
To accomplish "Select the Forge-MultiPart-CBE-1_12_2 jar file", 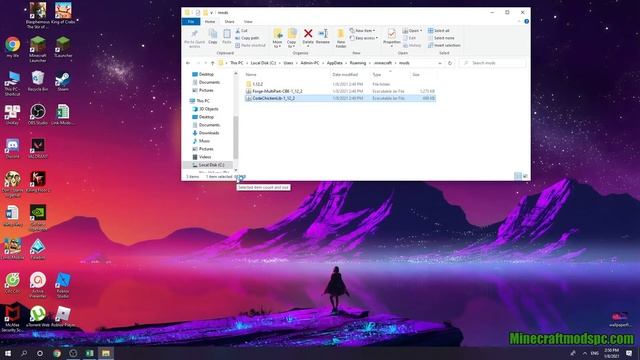I will [340, 91].
